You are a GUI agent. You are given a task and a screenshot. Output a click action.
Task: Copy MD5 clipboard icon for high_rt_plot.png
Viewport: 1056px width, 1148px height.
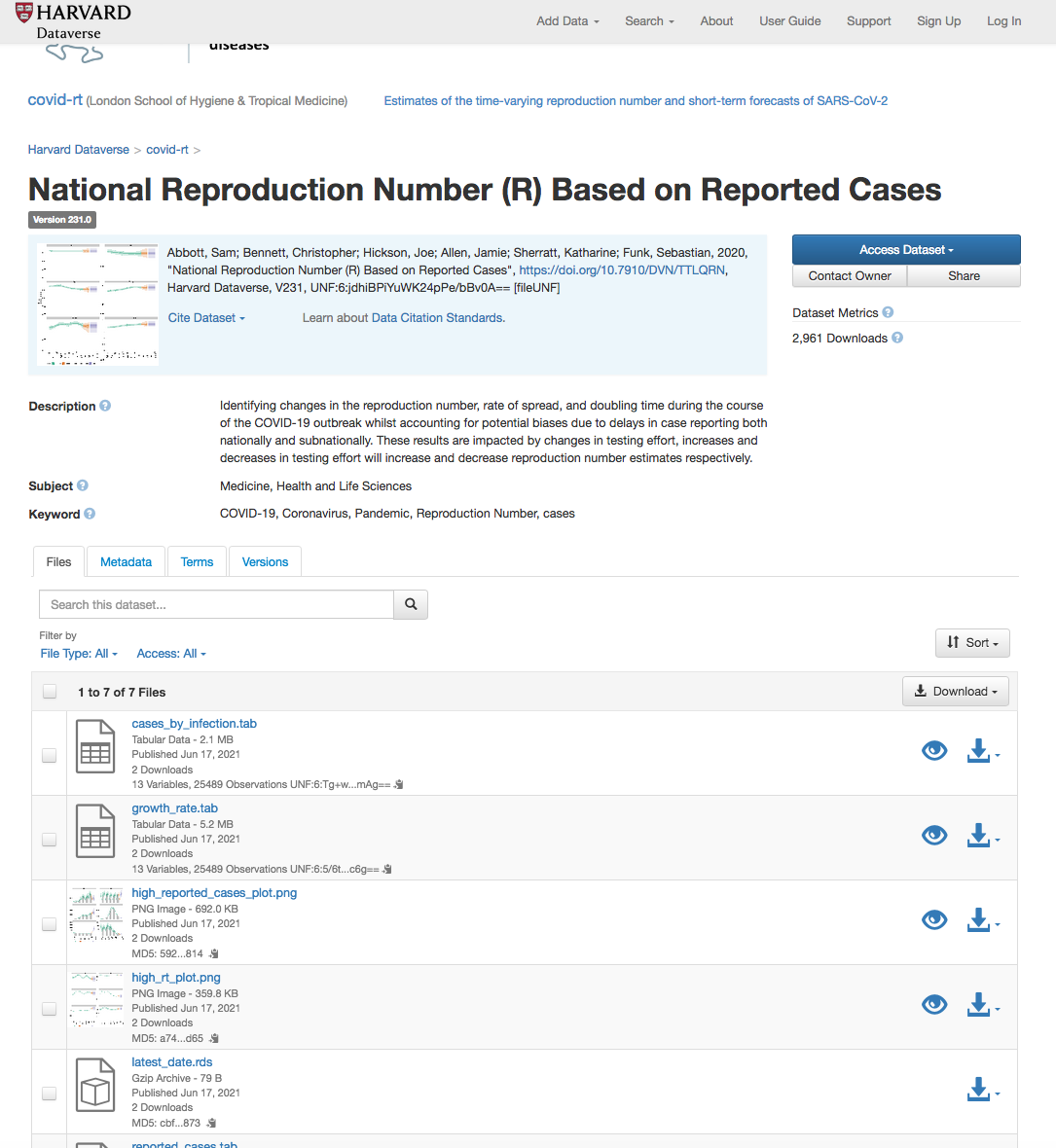point(214,1038)
